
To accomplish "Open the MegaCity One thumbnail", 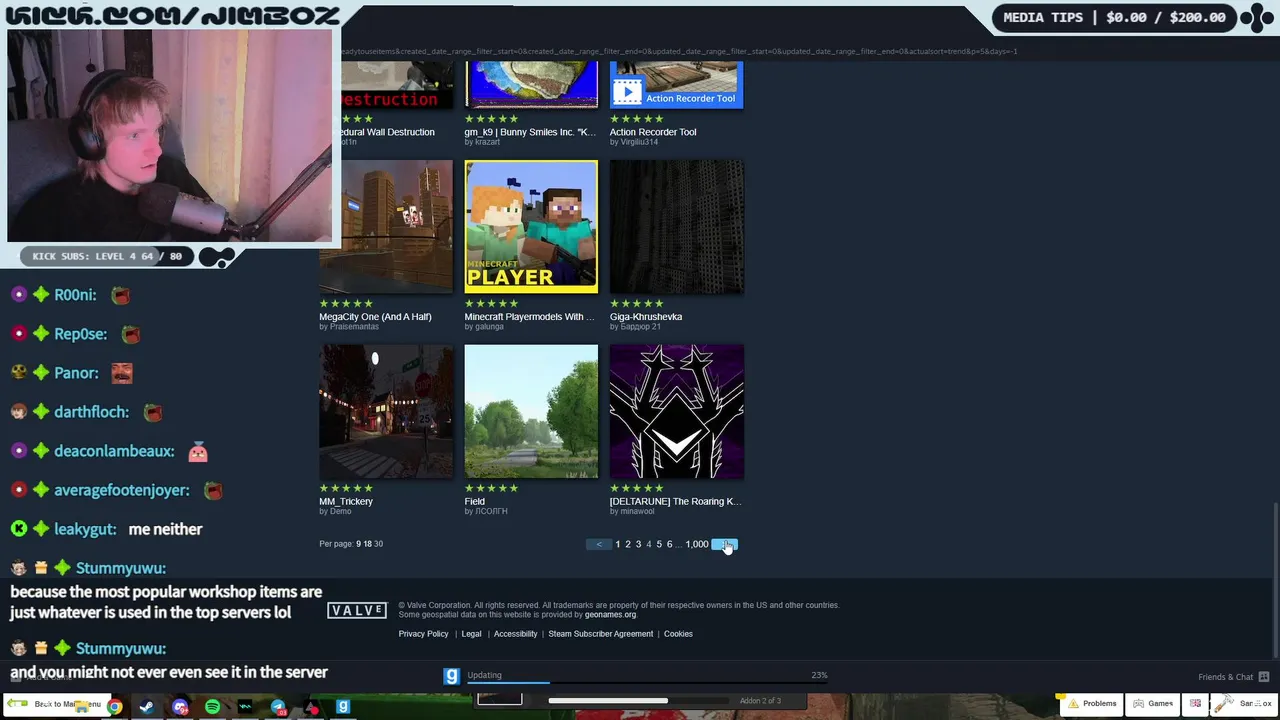I will click(x=386, y=227).
